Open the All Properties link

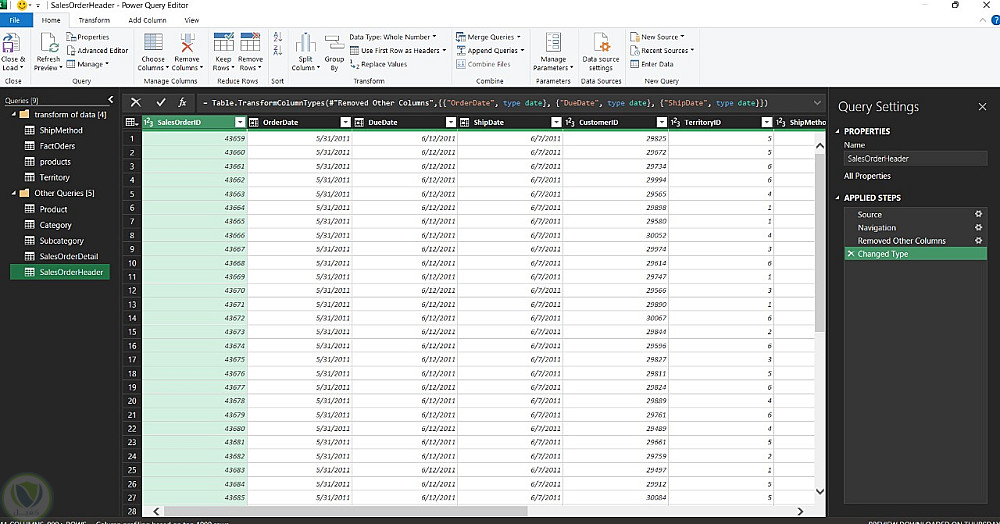pyautogui.click(x=867, y=176)
